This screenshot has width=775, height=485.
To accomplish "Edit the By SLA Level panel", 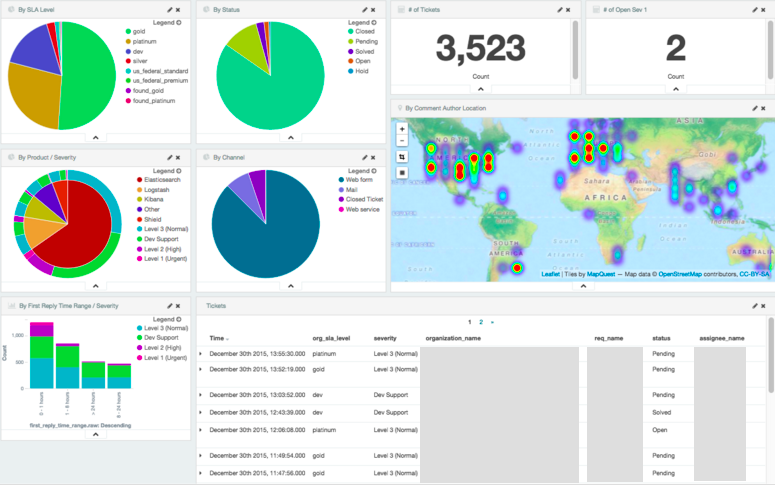I will click(x=170, y=10).
